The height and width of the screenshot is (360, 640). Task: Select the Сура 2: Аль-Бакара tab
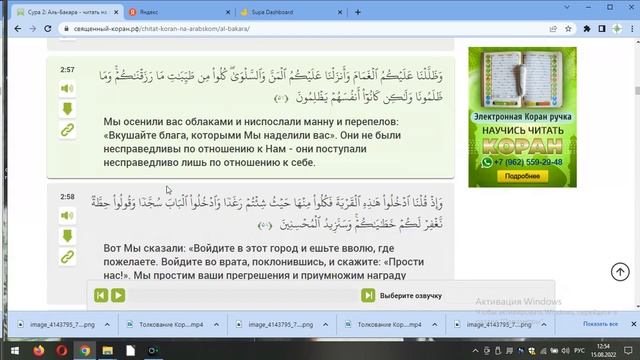(67, 12)
